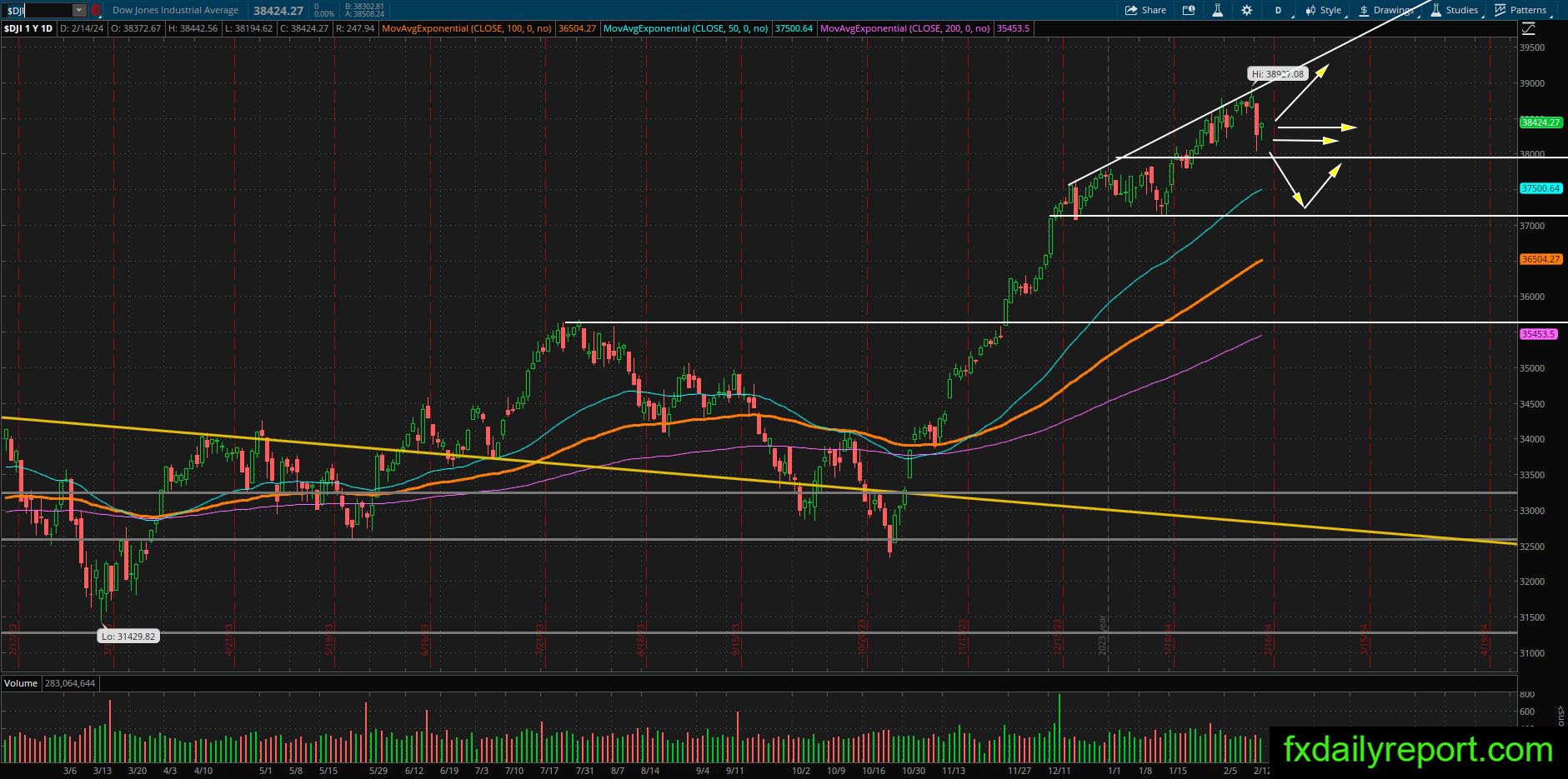This screenshot has width=1568, height=779.
Task: Open the symbol selector dropdown arrow
Action: click(x=79, y=10)
